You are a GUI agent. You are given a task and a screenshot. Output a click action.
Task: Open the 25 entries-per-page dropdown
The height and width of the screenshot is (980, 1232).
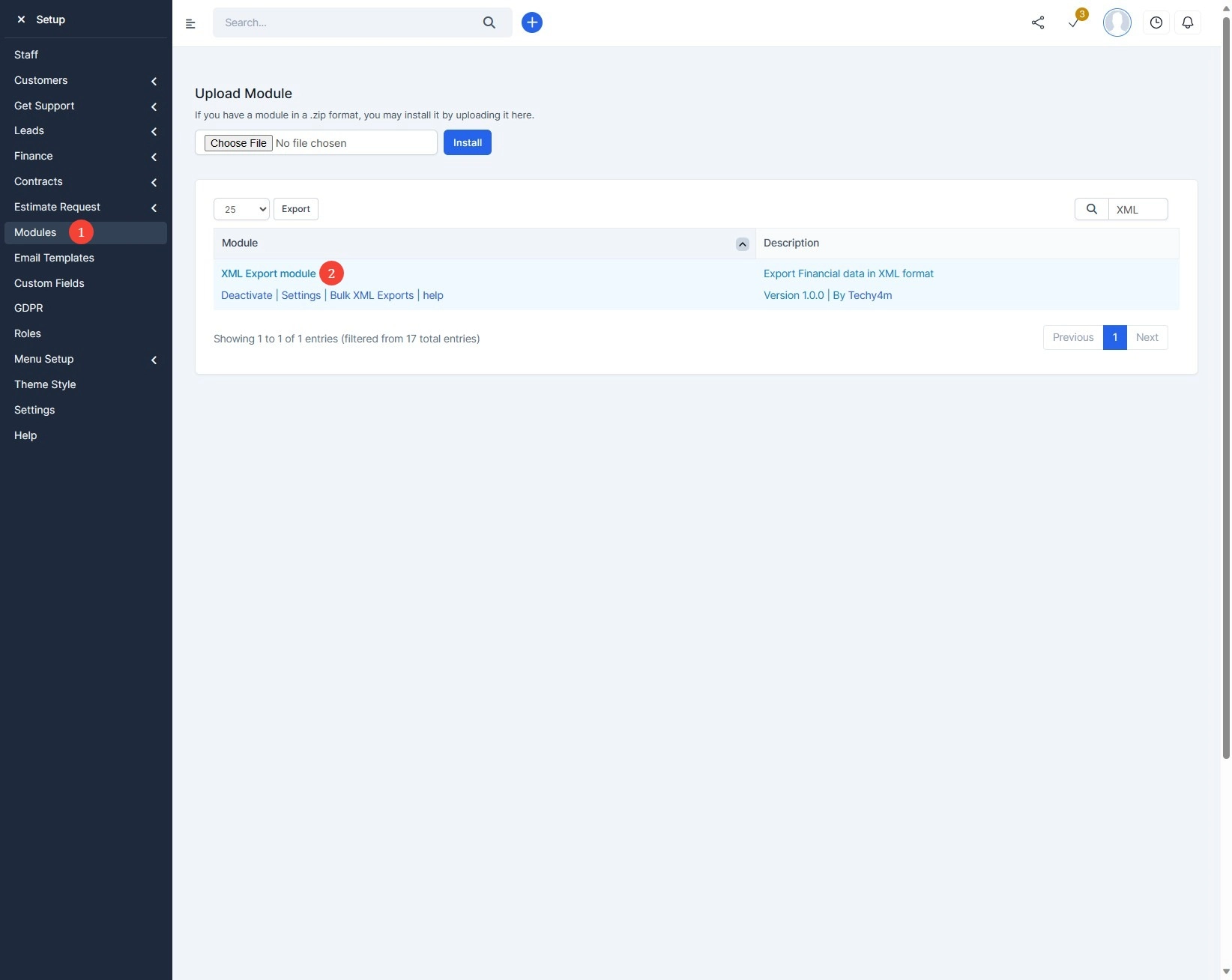[241, 209]
